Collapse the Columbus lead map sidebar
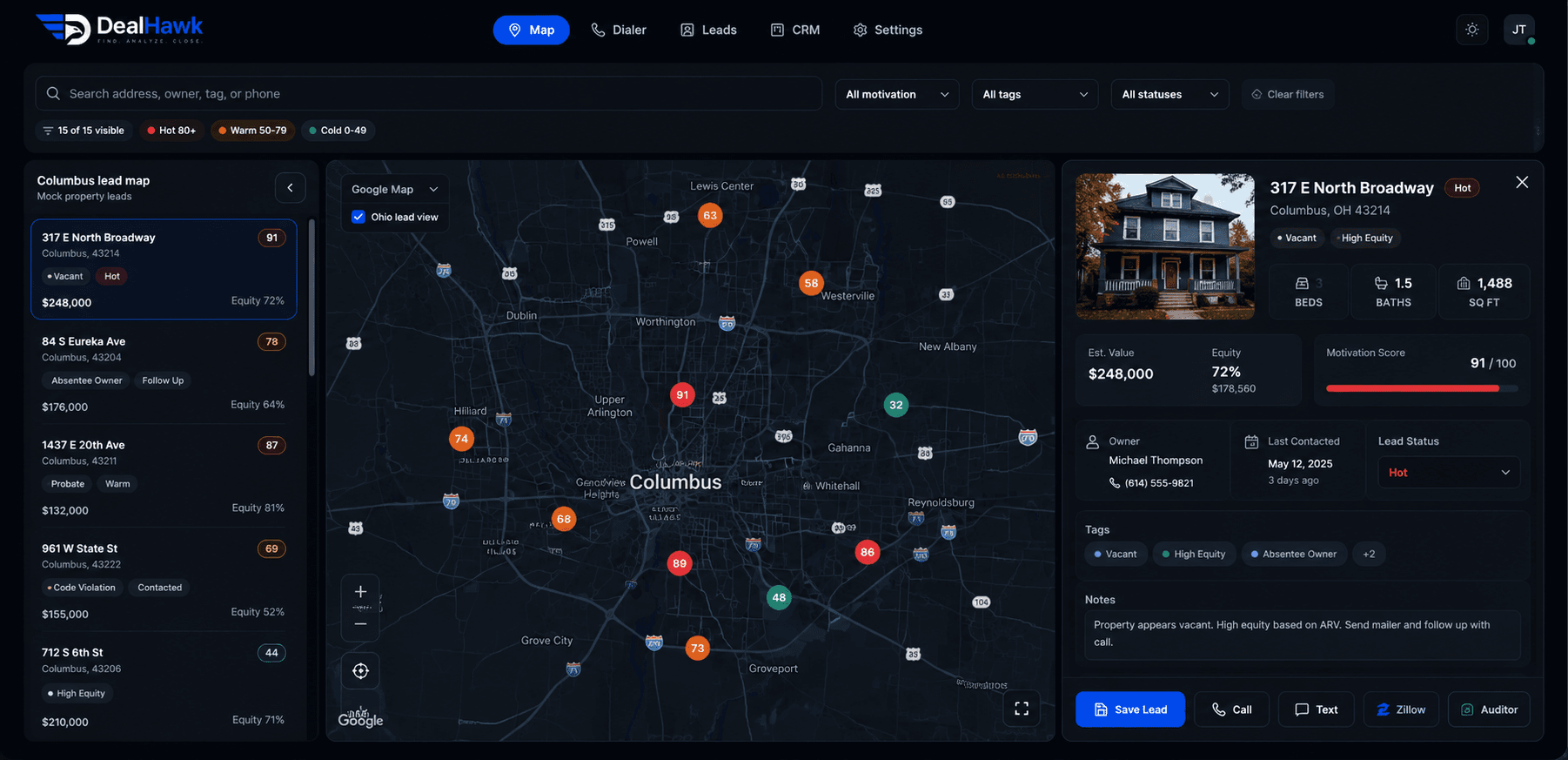 click(291, 187)
